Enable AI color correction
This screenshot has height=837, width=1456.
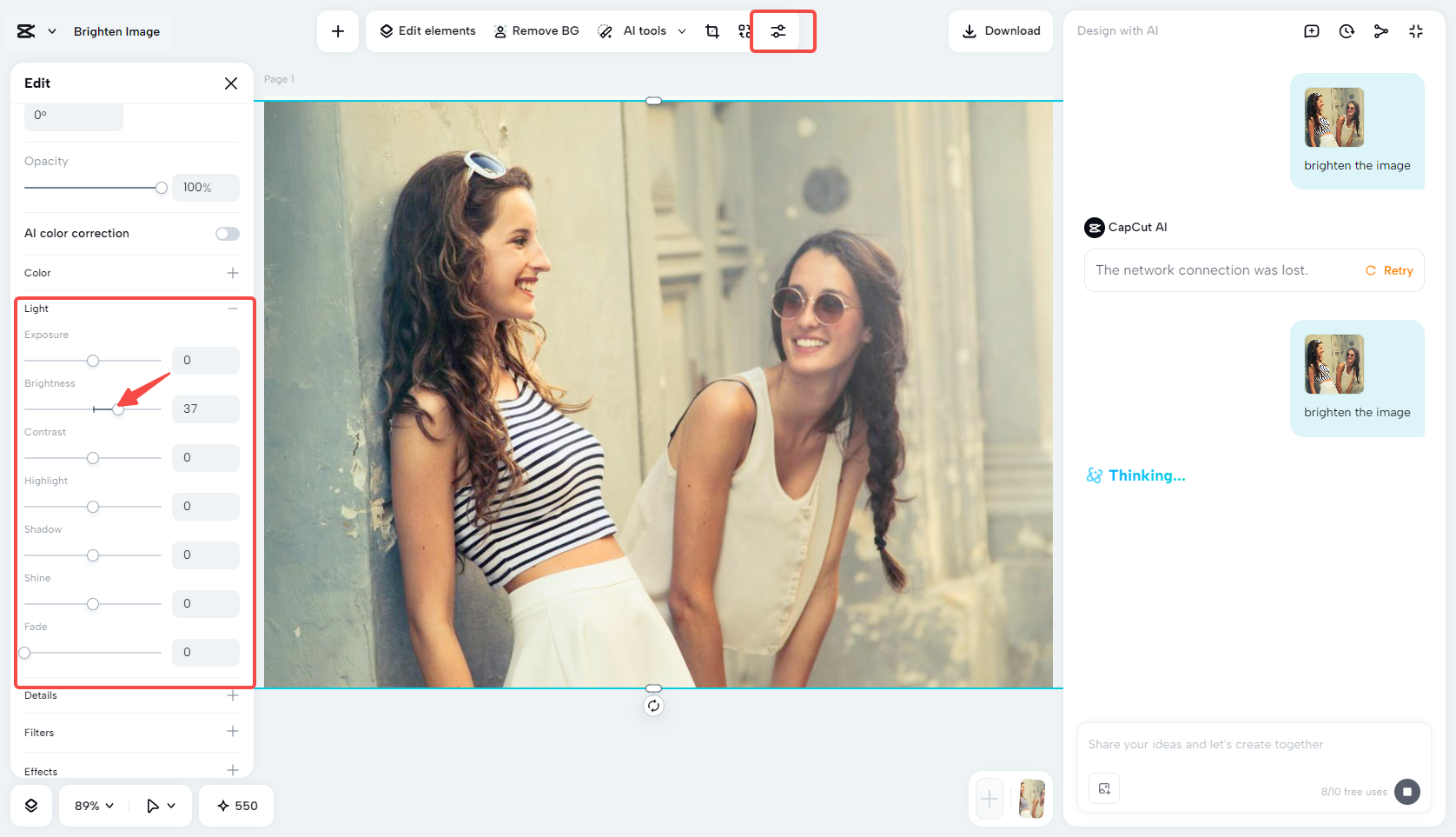[x=227, y=233]
